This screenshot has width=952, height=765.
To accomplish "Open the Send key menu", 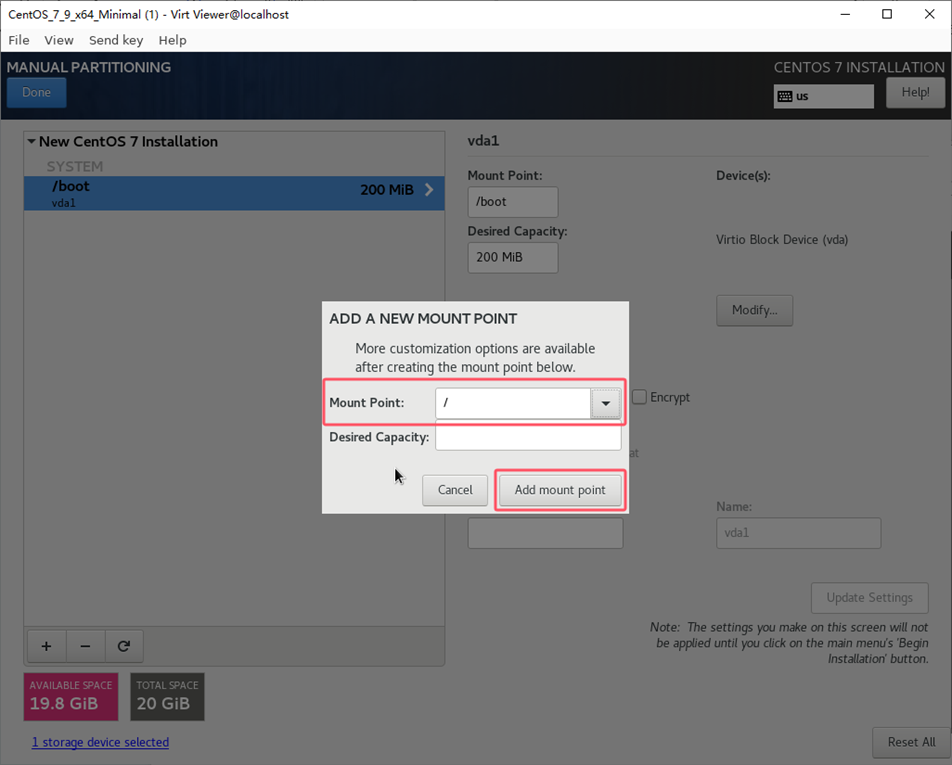I will pos(116,40).
